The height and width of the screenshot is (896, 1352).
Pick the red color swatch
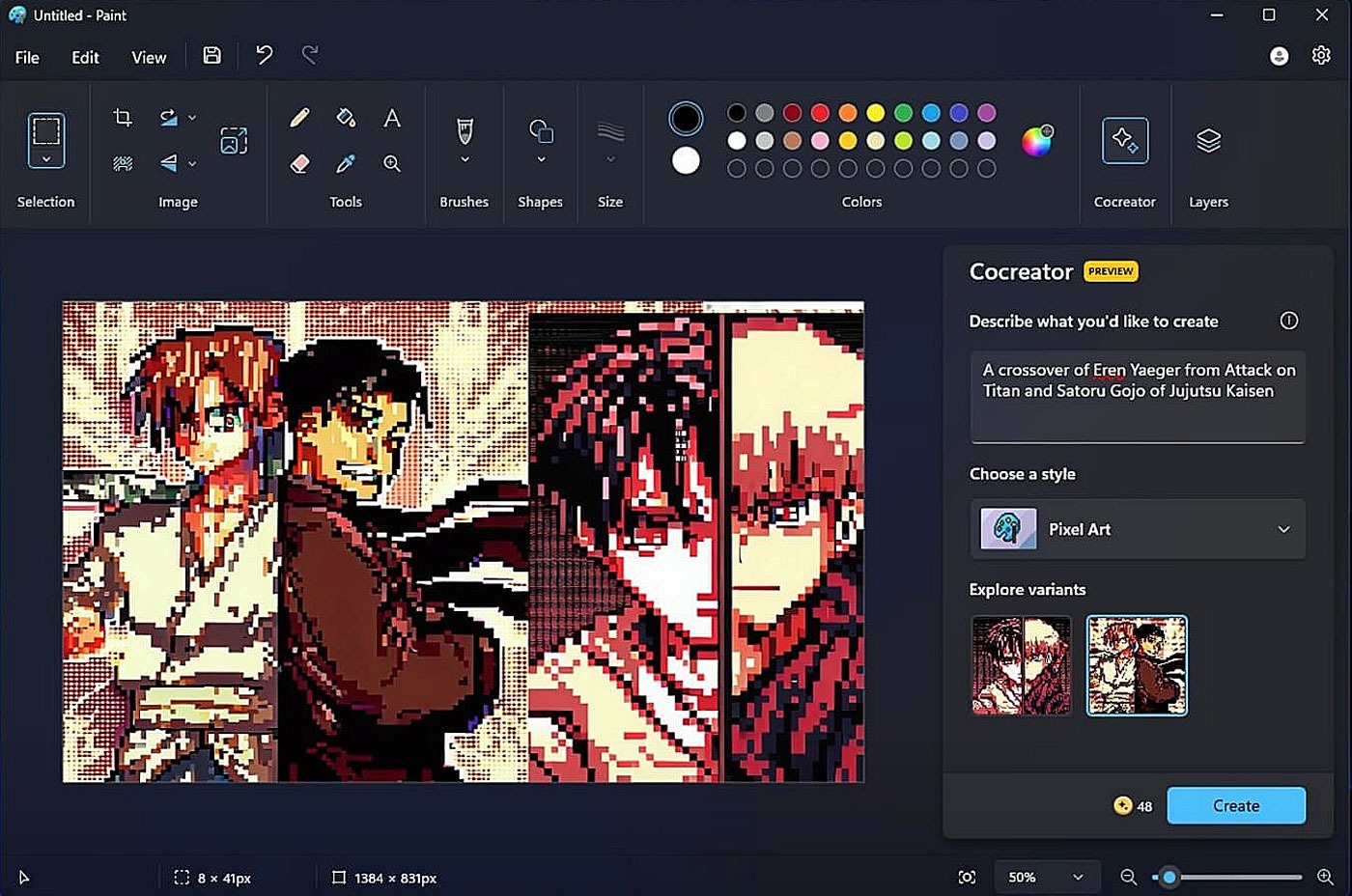pyautogui.click(x=820, y=113)
